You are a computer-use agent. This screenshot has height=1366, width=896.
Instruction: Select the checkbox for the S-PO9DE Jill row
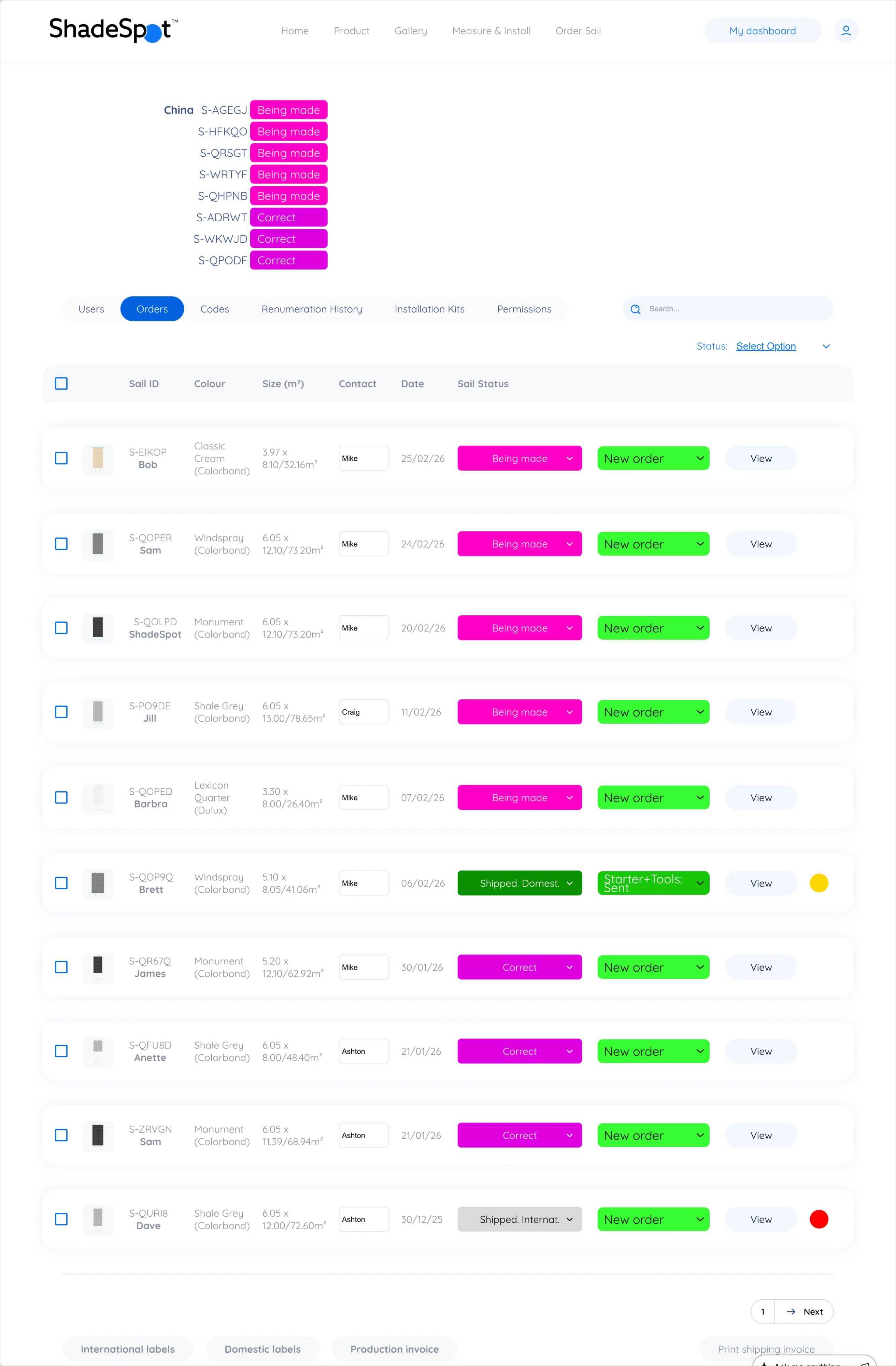pos(61,712)
